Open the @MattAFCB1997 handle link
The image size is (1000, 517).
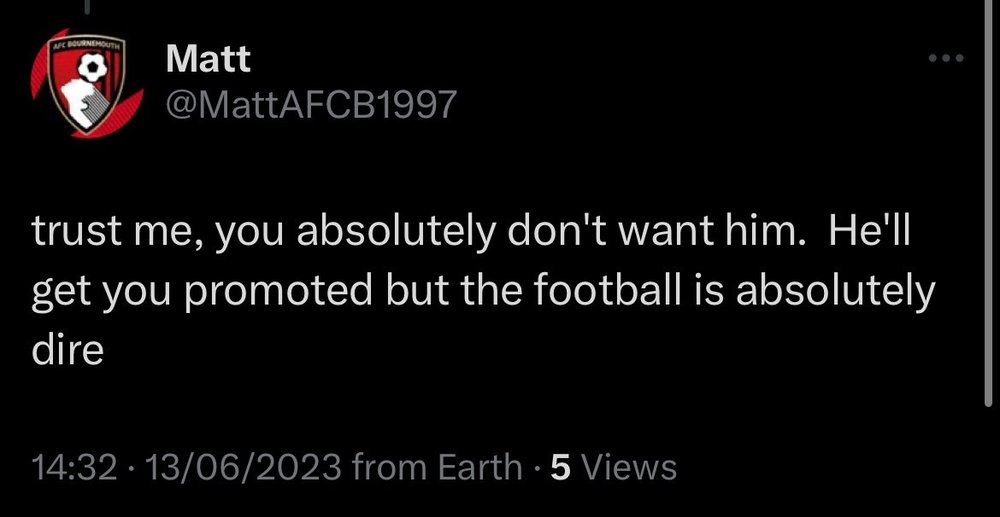click(311, 104)
